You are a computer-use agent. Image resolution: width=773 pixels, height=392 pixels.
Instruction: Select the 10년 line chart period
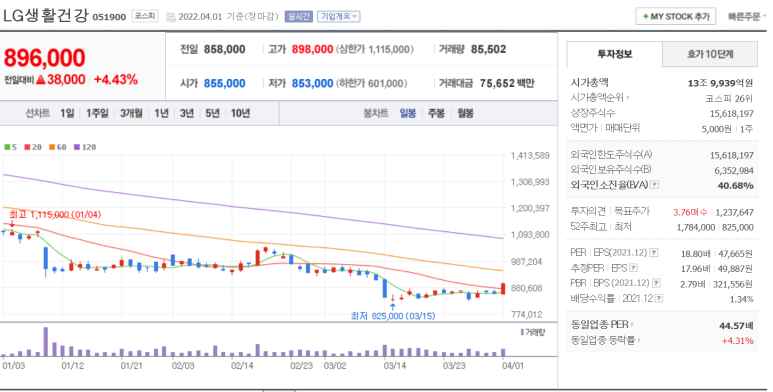[241, 113]
